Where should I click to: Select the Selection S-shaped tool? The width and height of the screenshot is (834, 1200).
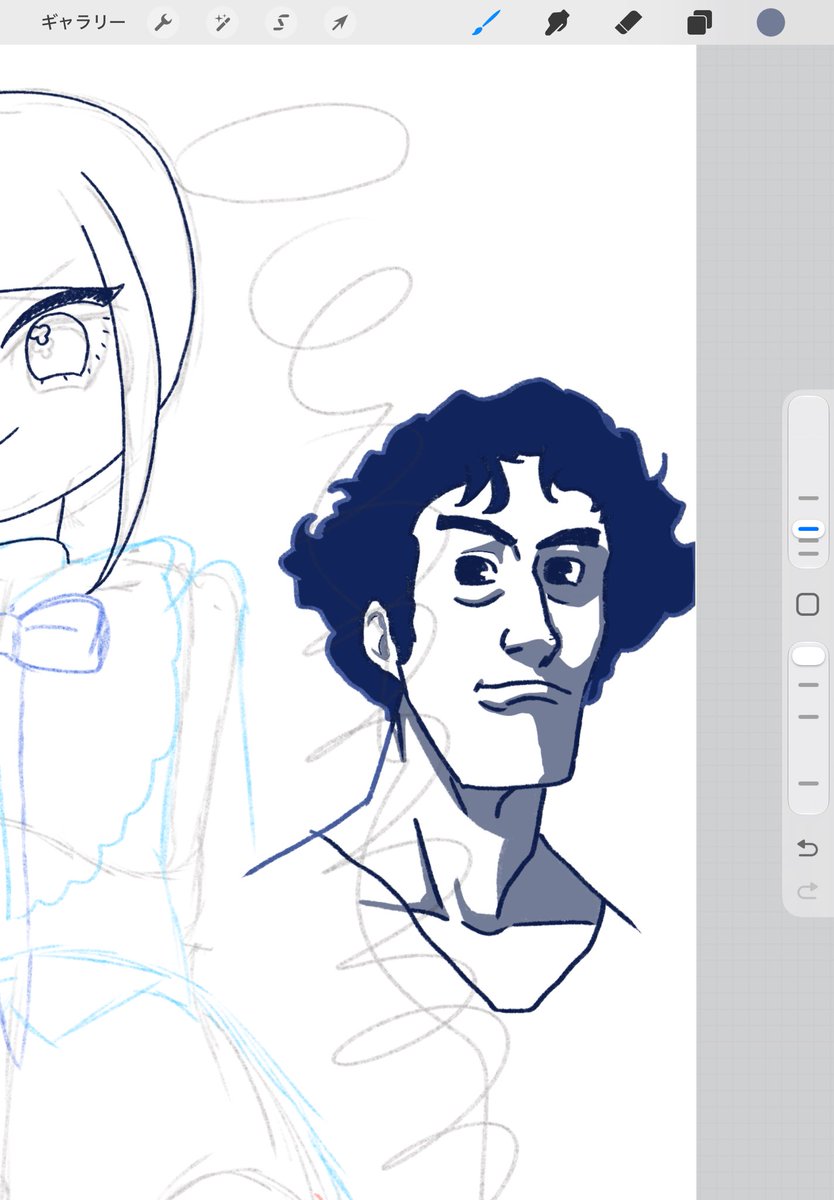coord(281,22)
